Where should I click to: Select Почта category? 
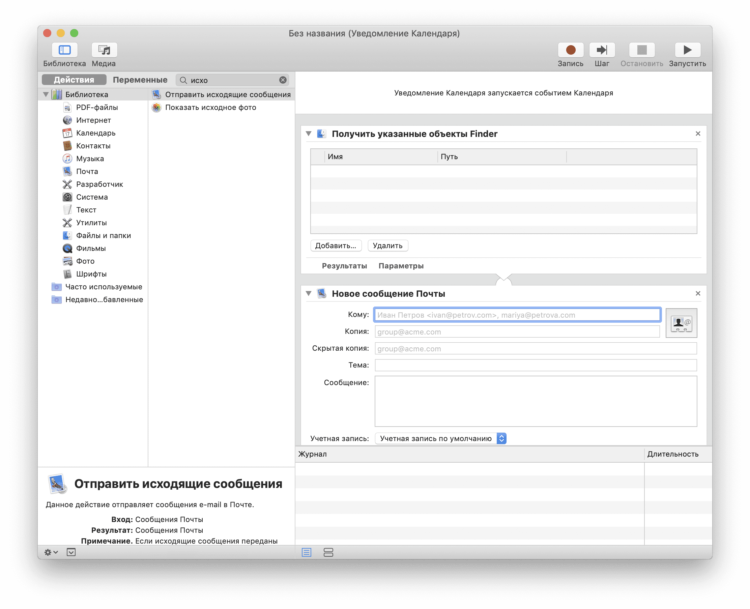[87, 171]
